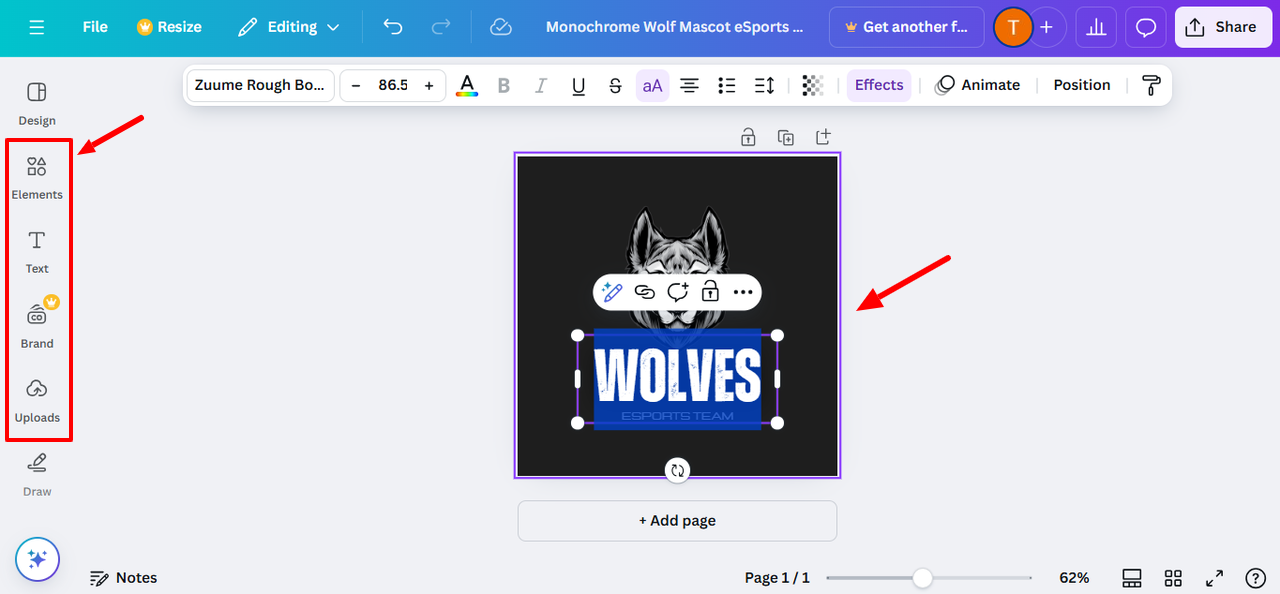Image resolution: width=1280 pixels, height=594 pixels.
Task: Open the Magic sparkle assistant button
Action: (37, 559)
